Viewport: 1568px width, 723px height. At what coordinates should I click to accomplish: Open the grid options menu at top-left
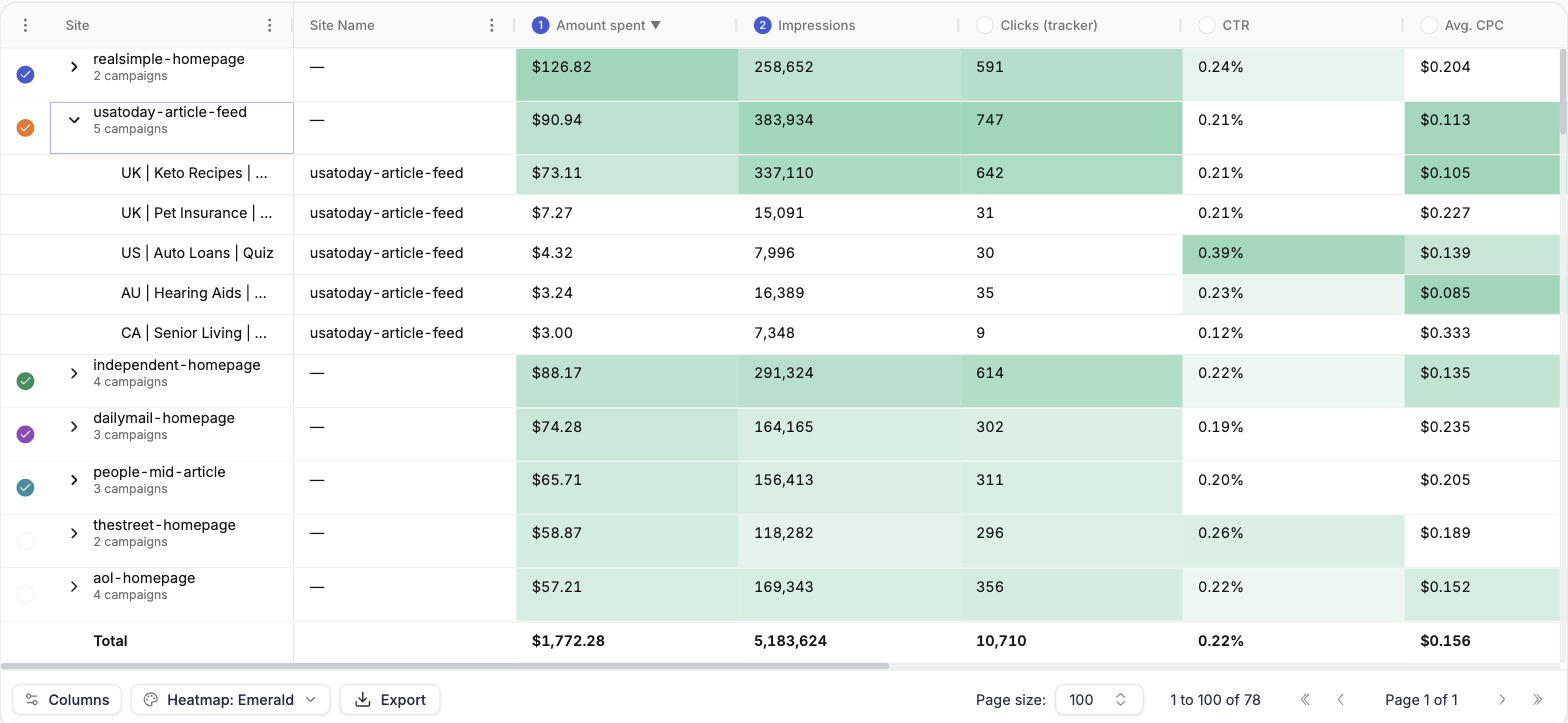coord(26,25)
